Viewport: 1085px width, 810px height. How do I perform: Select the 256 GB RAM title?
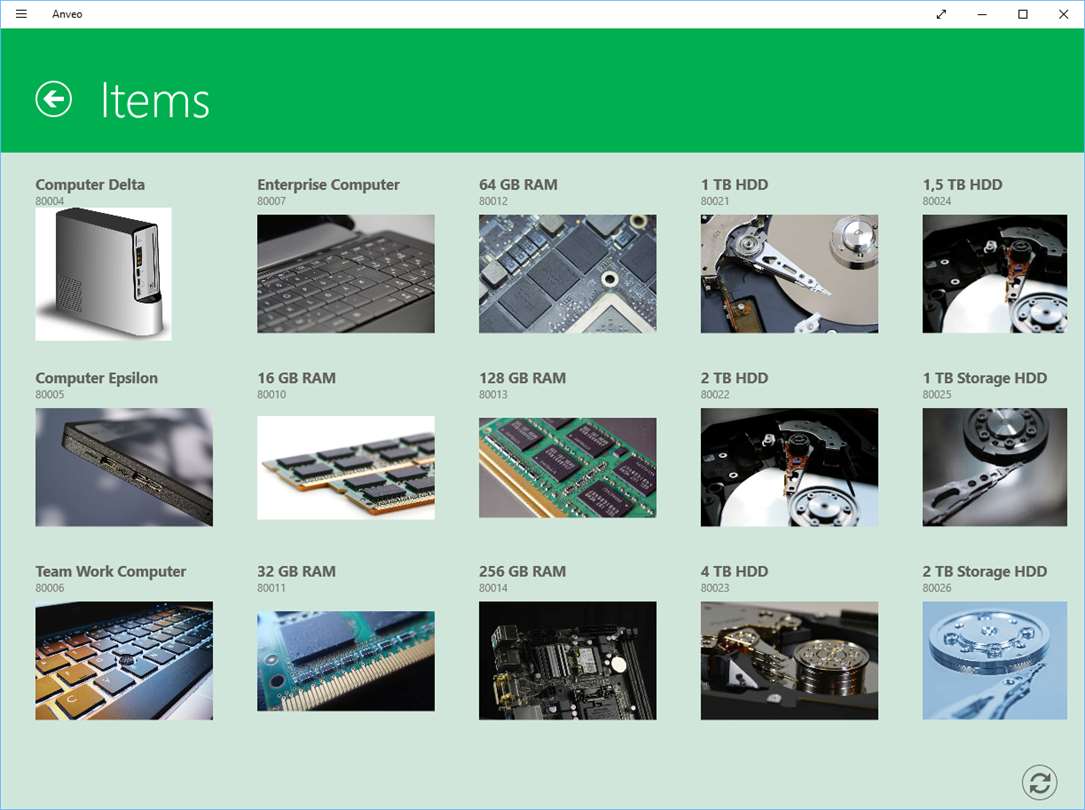tap(522, 571)
